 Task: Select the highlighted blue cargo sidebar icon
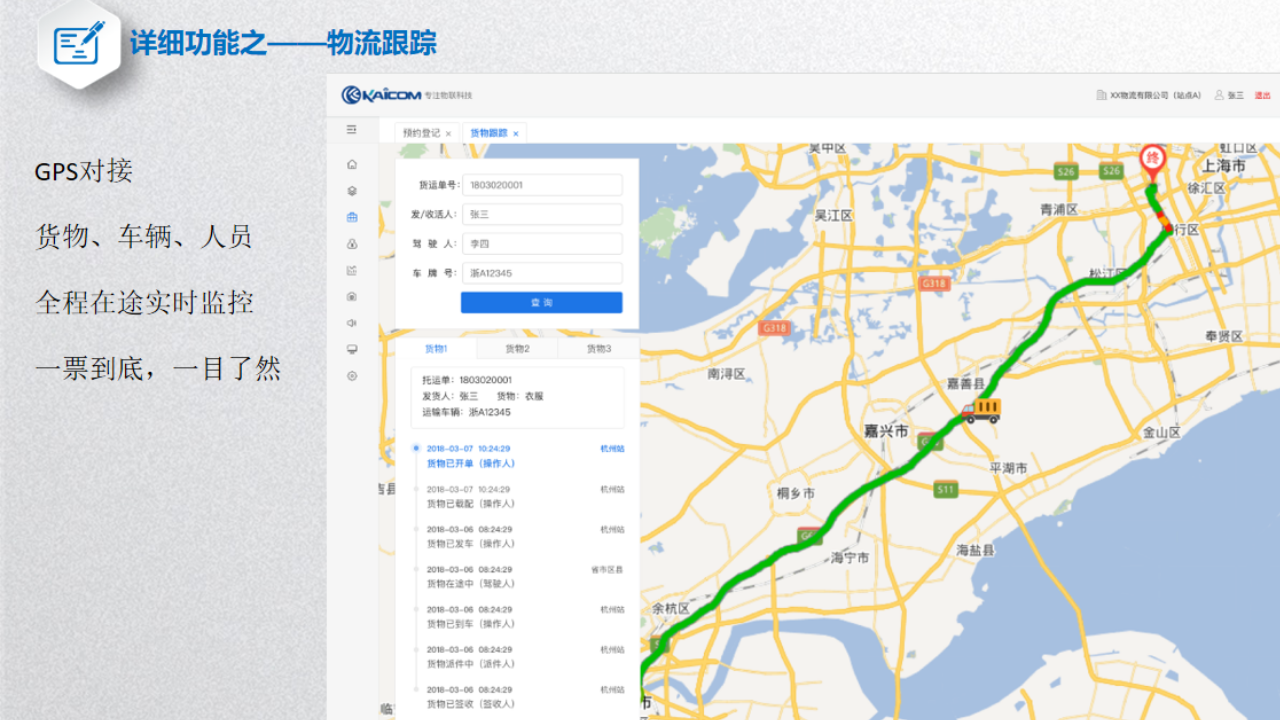click(351, 217)
